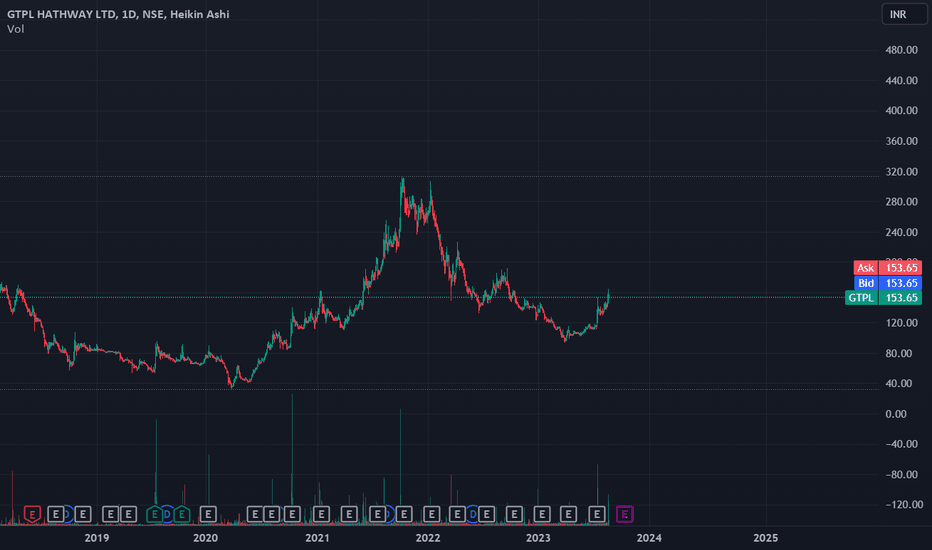Click the 480.00 price axis label
This screenshot has width=932, height=550.
[x=901, y=51]
